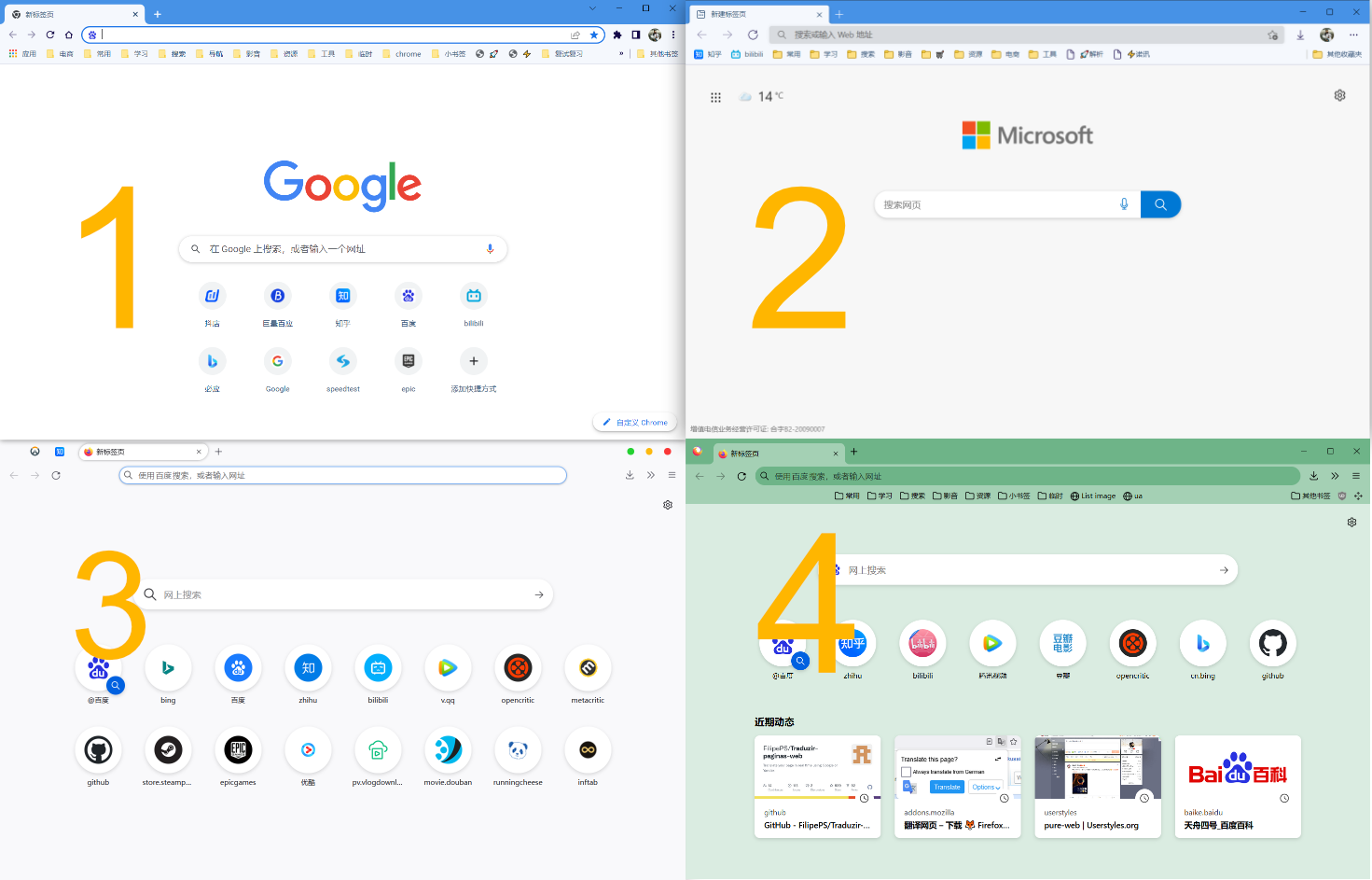
Task: Open cn.bing tile in green Firefox window
Action: point(1202,650)
